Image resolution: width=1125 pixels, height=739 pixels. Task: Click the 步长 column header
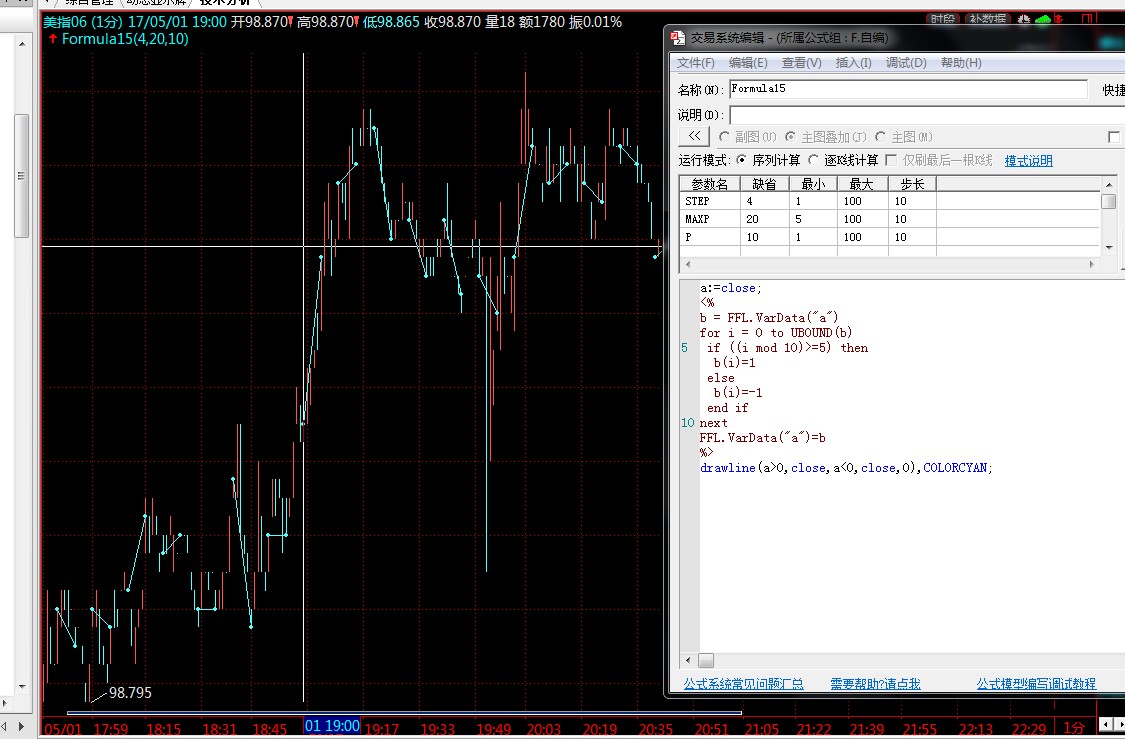click(x=912, y=184)
